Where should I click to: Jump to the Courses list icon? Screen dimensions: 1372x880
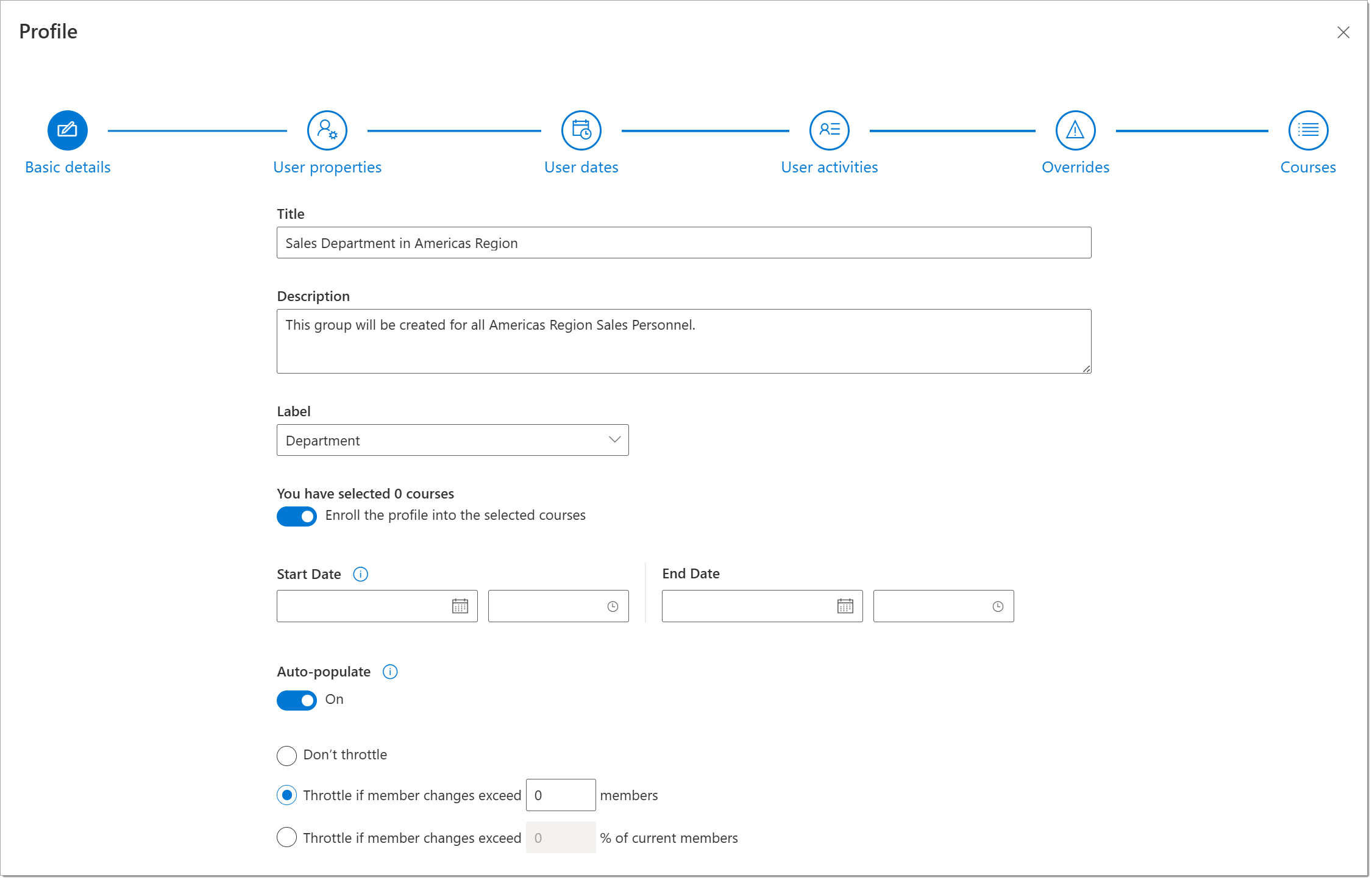[x=1307, y=130]
